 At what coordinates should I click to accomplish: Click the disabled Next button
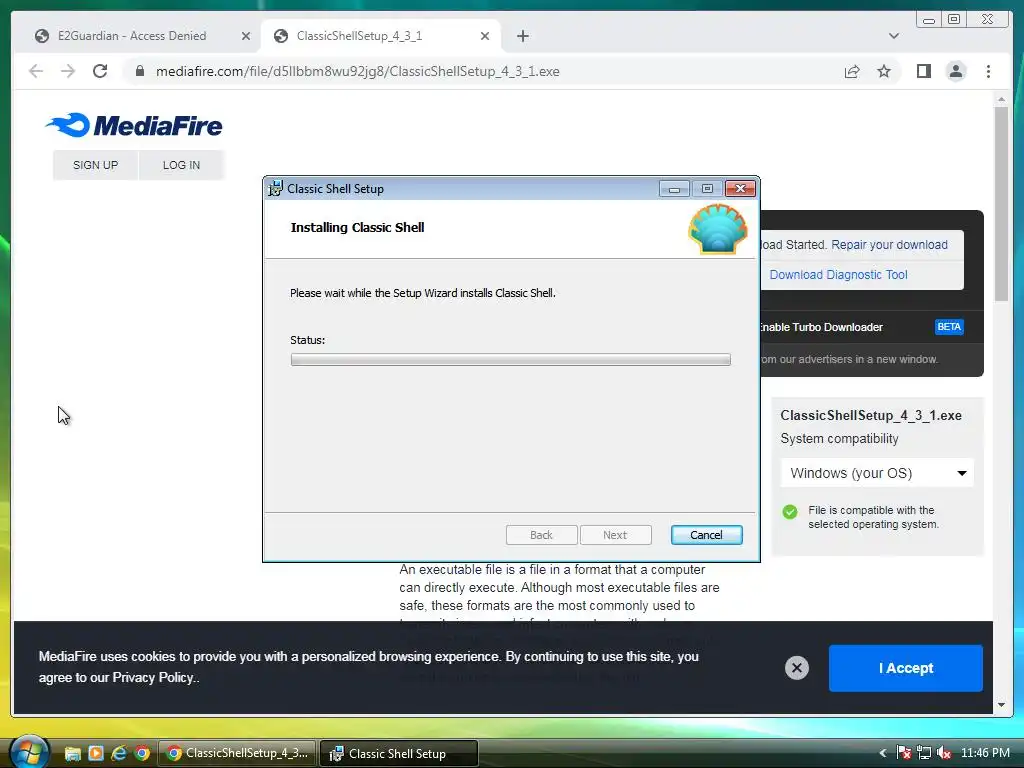tap(615, 535)
